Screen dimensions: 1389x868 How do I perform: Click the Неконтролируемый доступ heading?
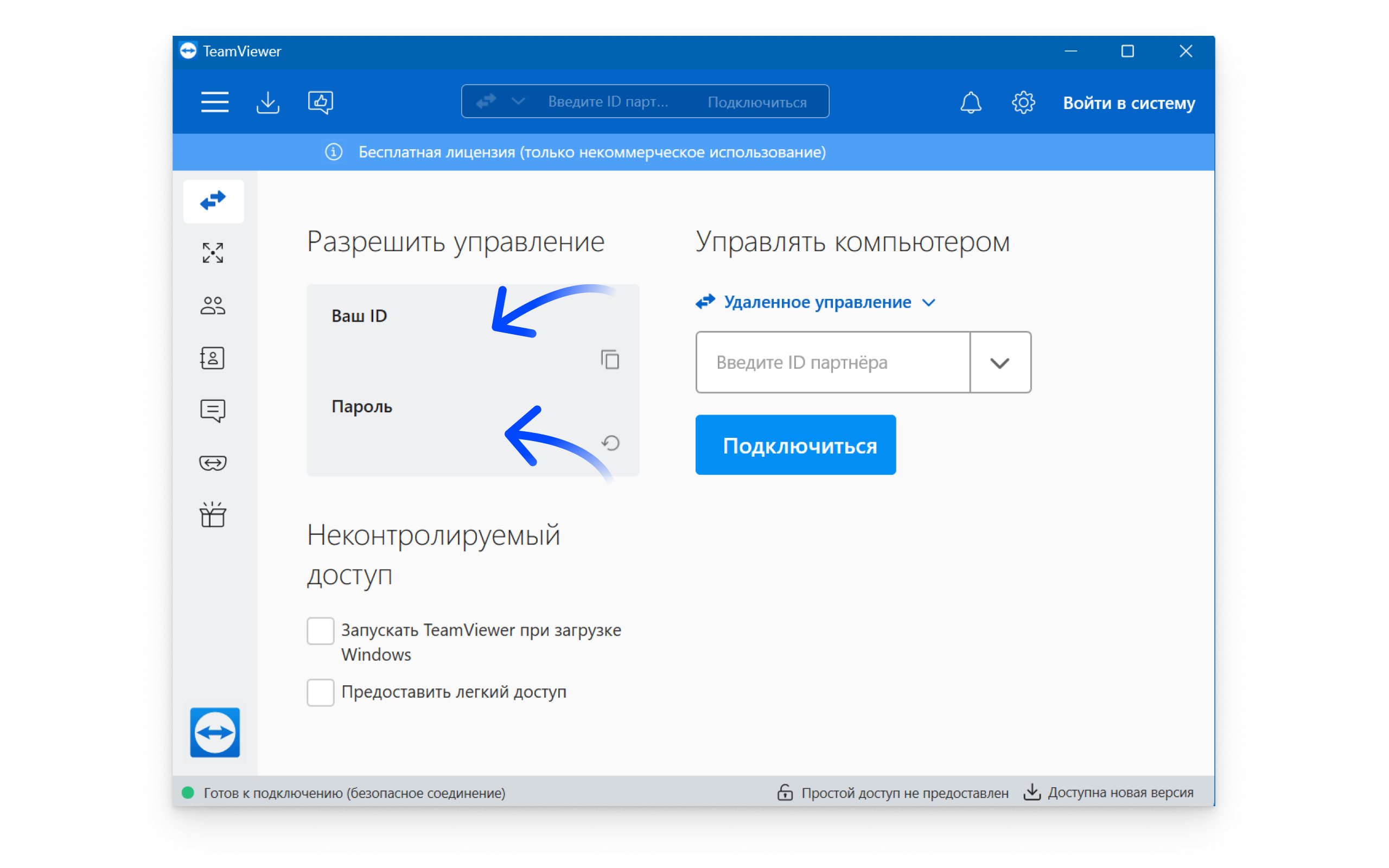coord(434,555)
